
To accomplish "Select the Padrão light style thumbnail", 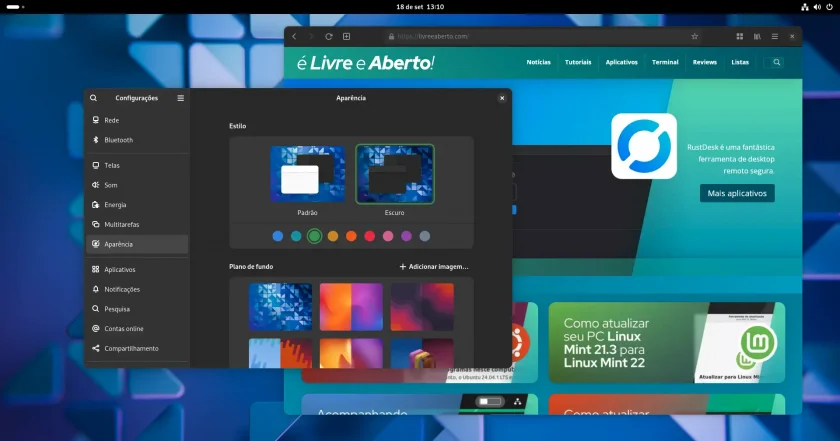I will [x=308, y=174].
